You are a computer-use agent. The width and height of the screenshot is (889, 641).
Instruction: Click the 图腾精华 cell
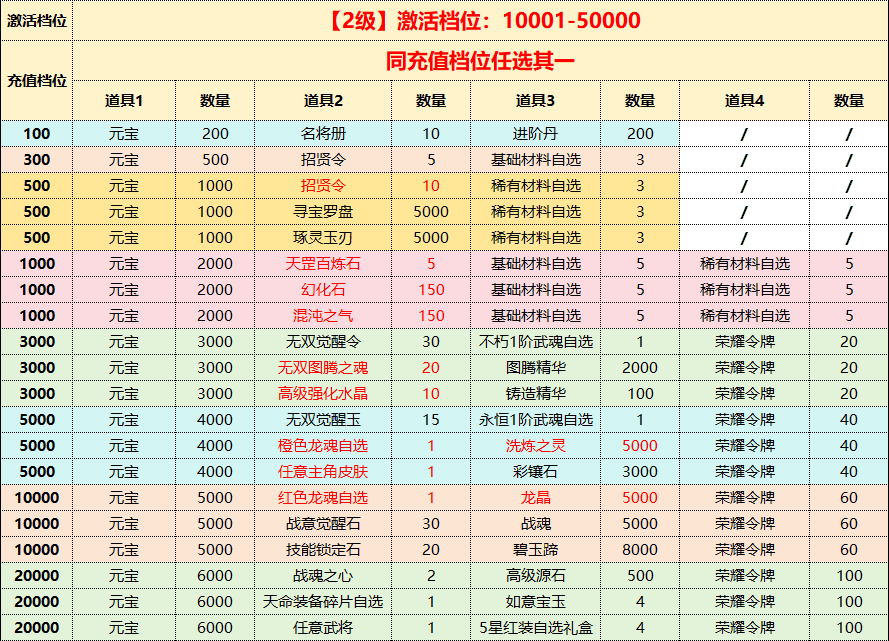[535, 368]
